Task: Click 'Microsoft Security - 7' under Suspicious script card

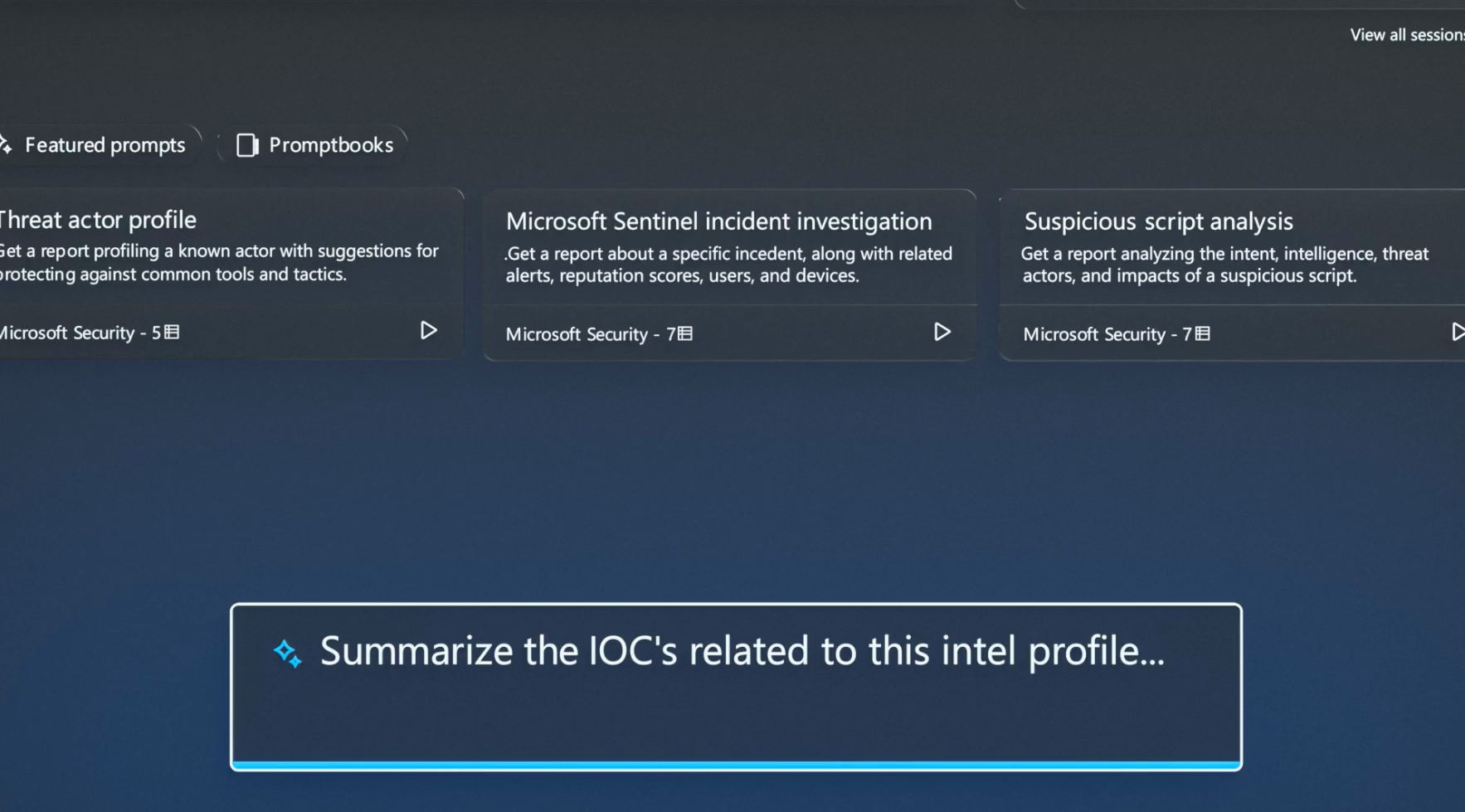Action: click(1107, 334)
